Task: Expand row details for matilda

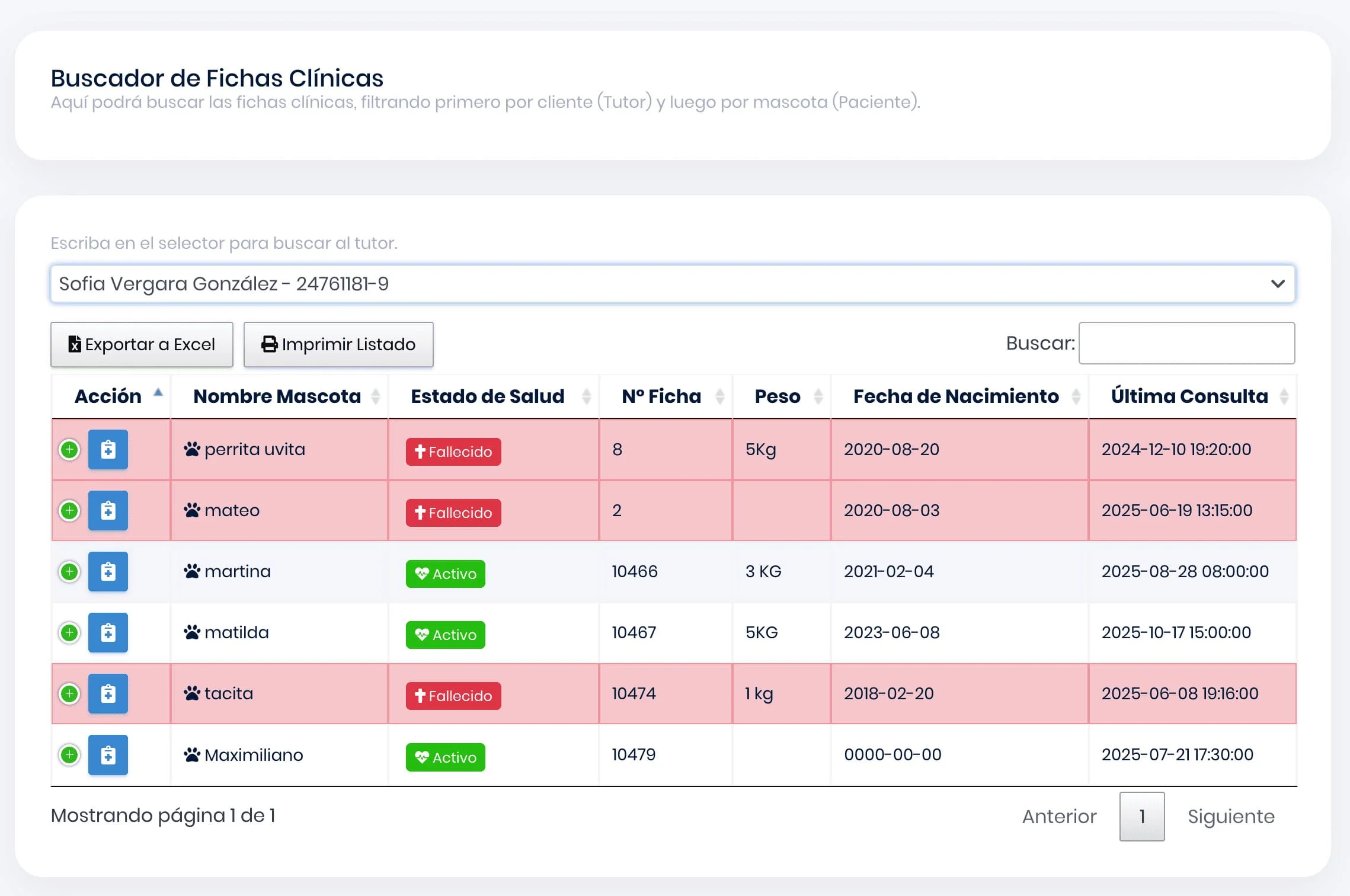Action: (69, 633)
